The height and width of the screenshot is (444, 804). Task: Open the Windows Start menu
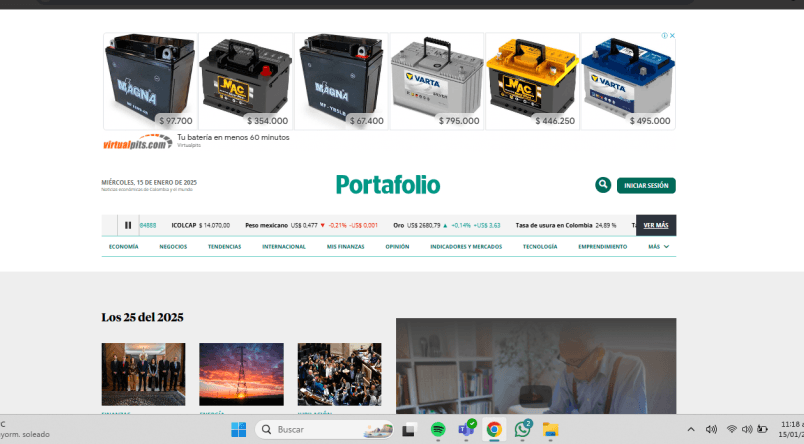tap(238, 430)
